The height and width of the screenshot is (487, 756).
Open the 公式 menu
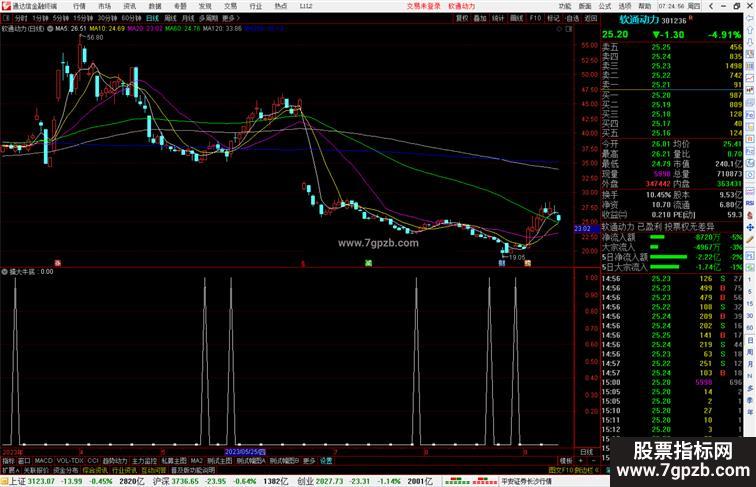605,6
